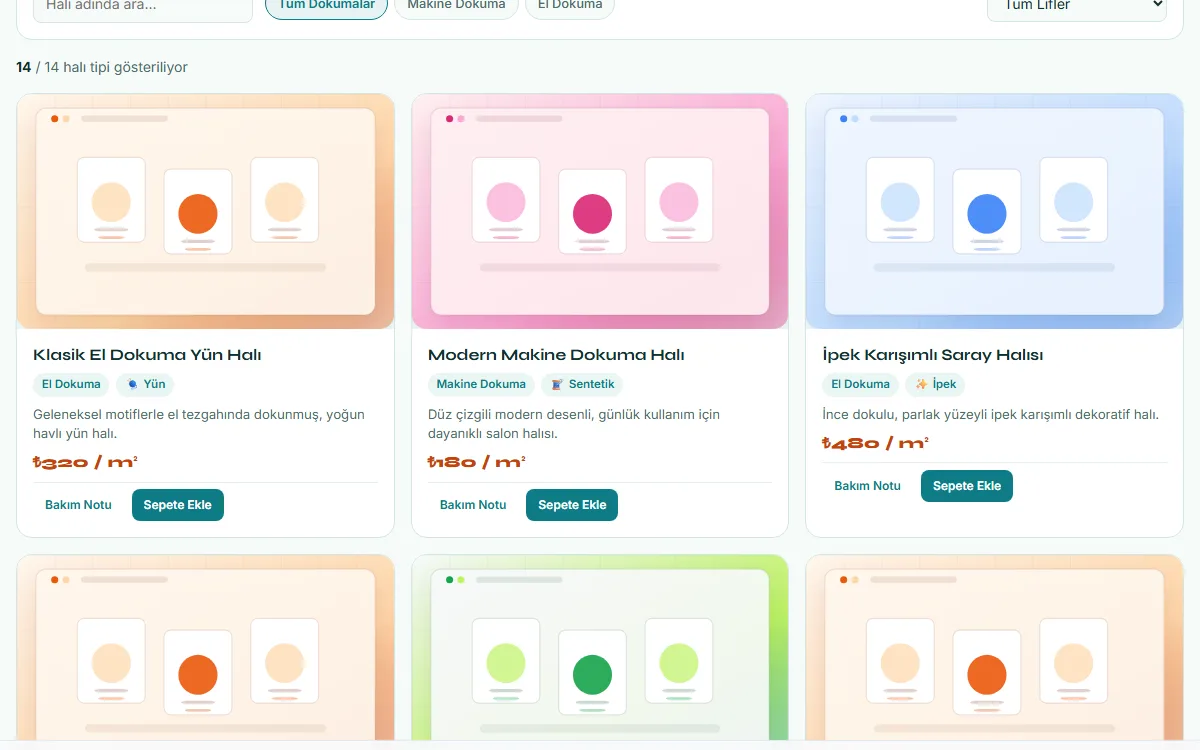1200x750 pixels.
Task: Click the '14 / 14 halı tipi gösteriliyor' counter
Action: (102, 67)
